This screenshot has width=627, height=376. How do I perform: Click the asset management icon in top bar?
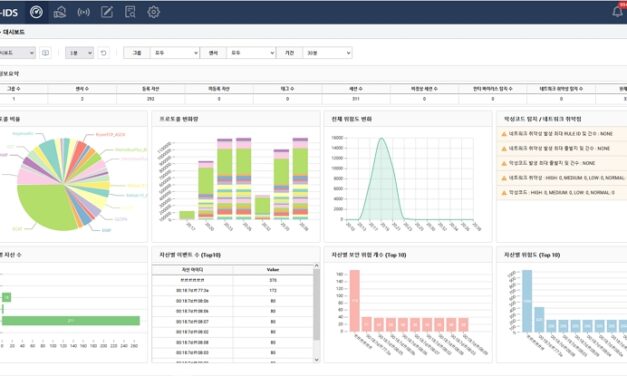[60, 12]
